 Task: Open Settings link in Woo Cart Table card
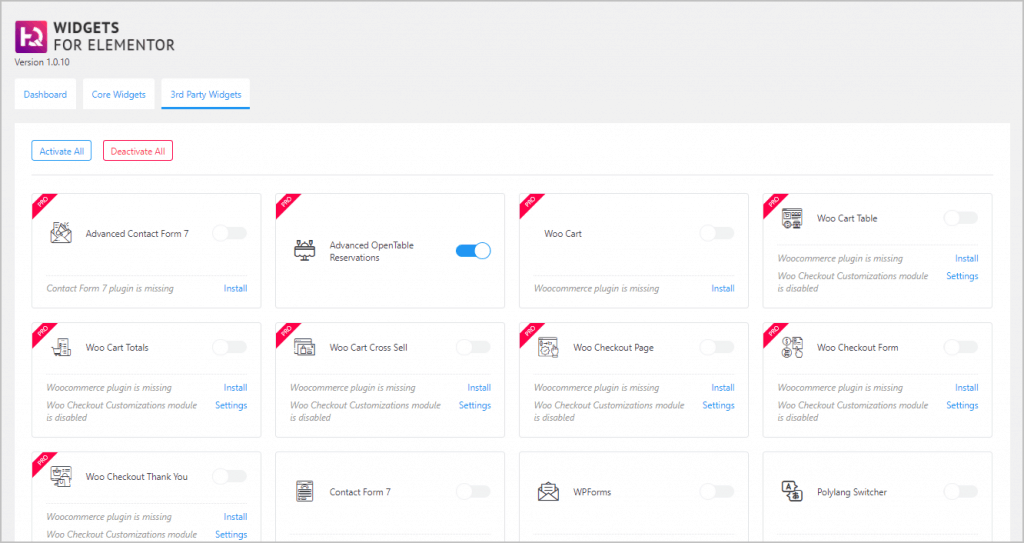(962, 276)
